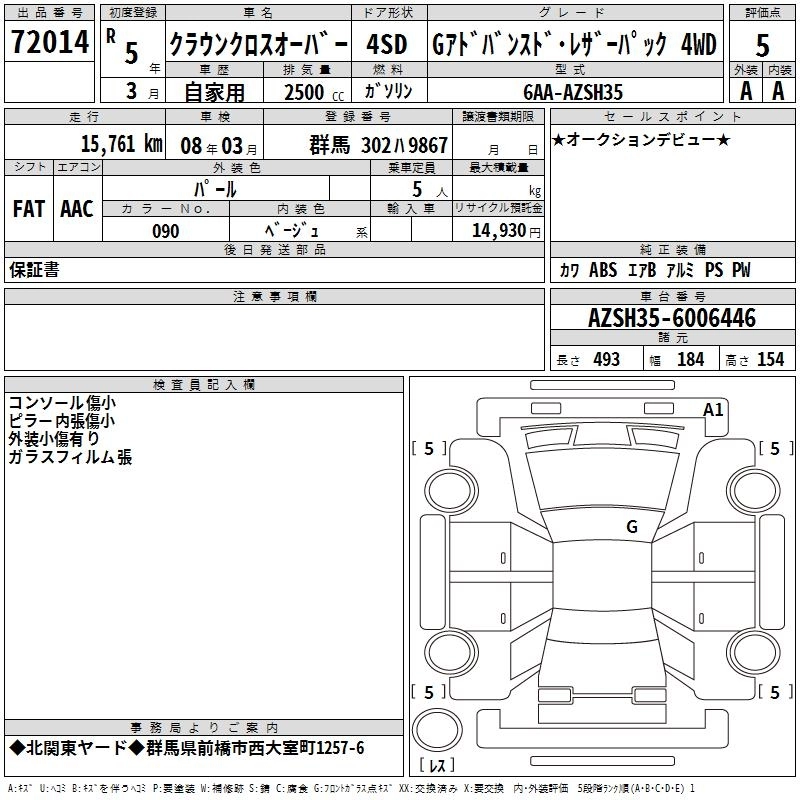Select registration number 群馬 302 ハ 9867
This screenshot has height=800, width=800.
(378, 145)
